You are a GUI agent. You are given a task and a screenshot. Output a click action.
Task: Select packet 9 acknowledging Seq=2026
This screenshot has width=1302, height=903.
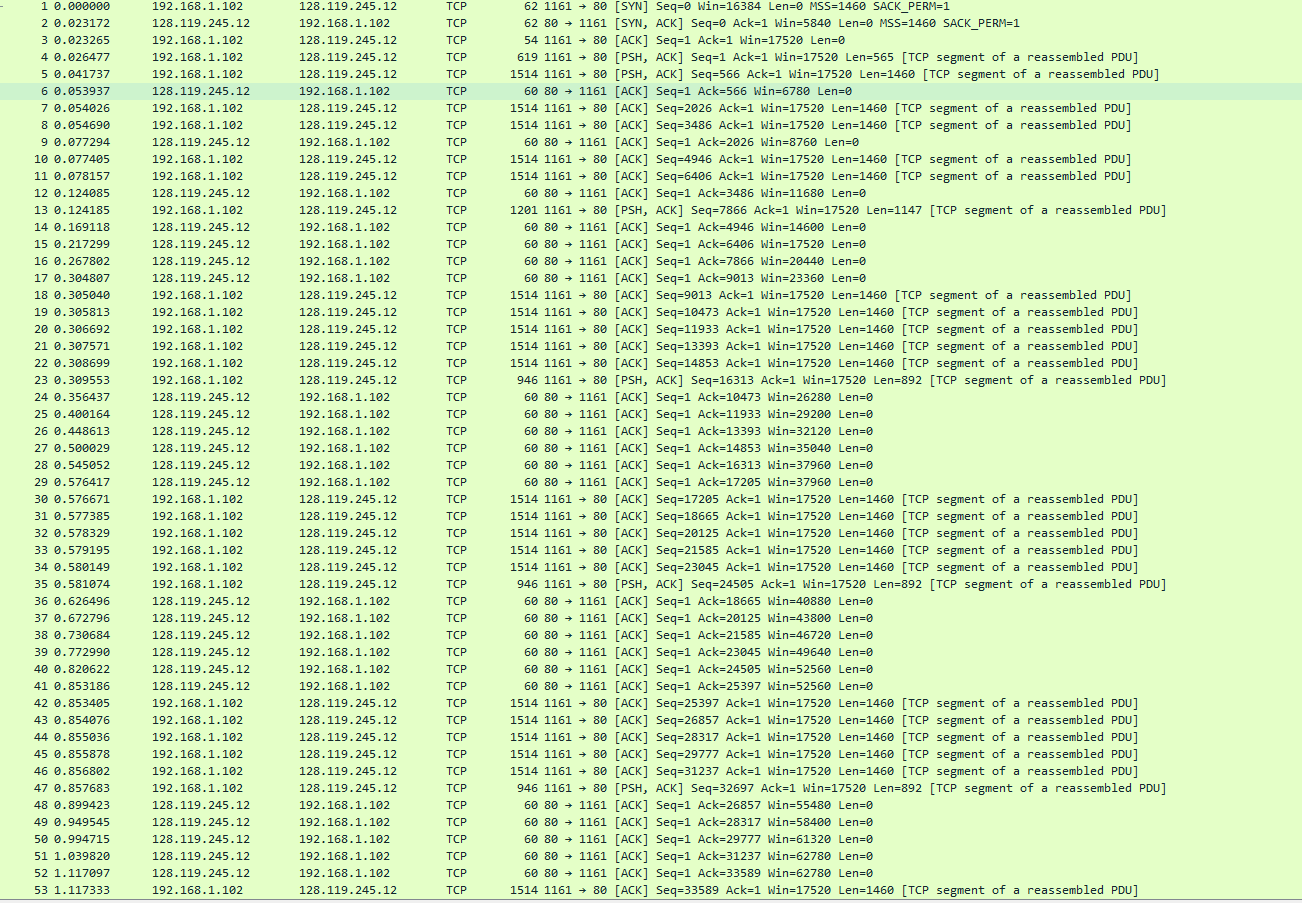[x=400, y=142]
